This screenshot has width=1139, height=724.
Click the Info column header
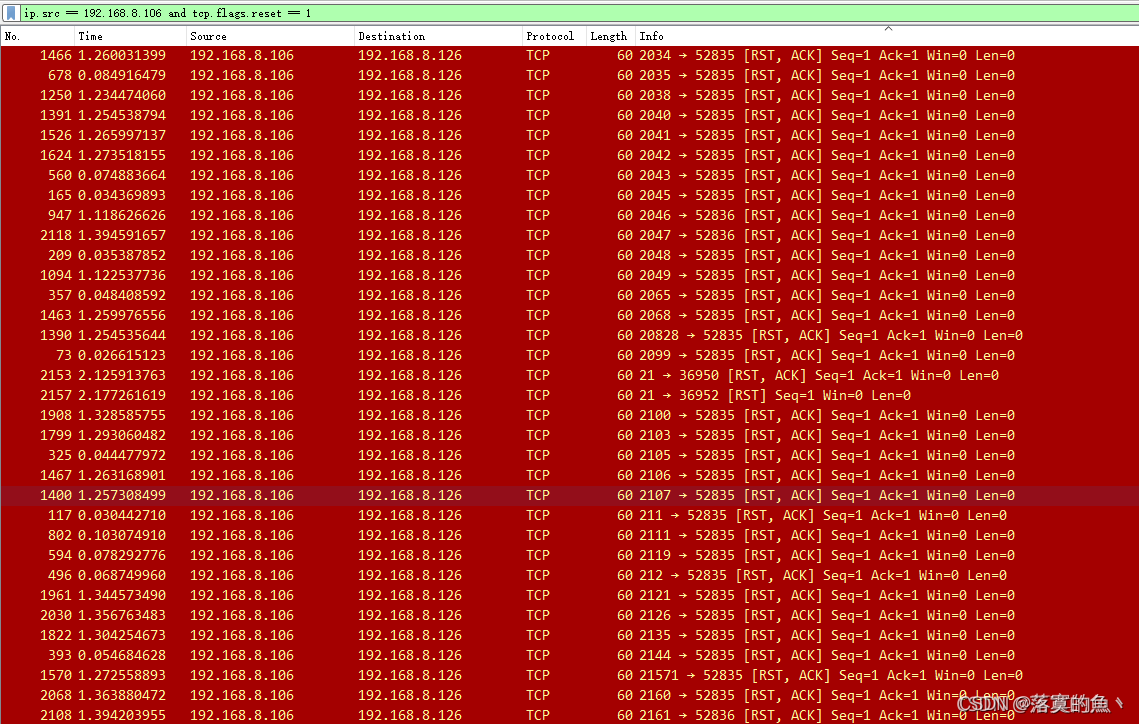tap(887, 36)
